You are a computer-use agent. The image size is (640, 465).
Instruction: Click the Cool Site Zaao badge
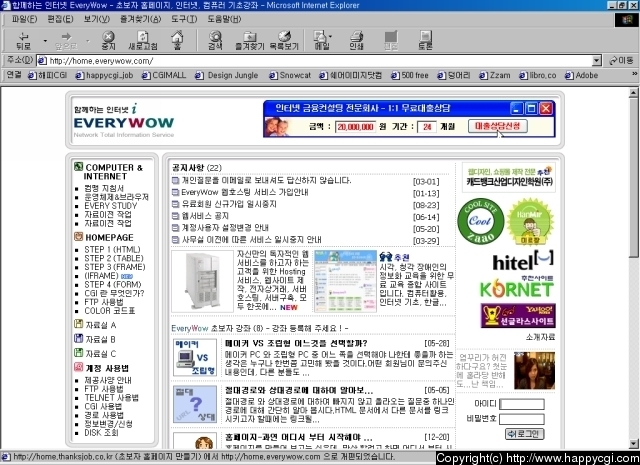[480, 222]
